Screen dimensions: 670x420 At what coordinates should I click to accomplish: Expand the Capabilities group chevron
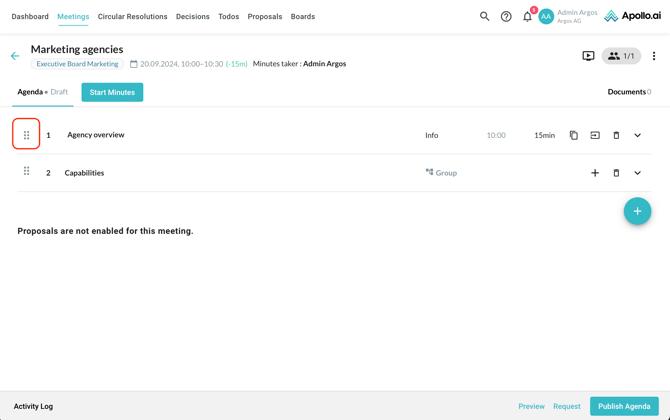click(x=638, y=173)
